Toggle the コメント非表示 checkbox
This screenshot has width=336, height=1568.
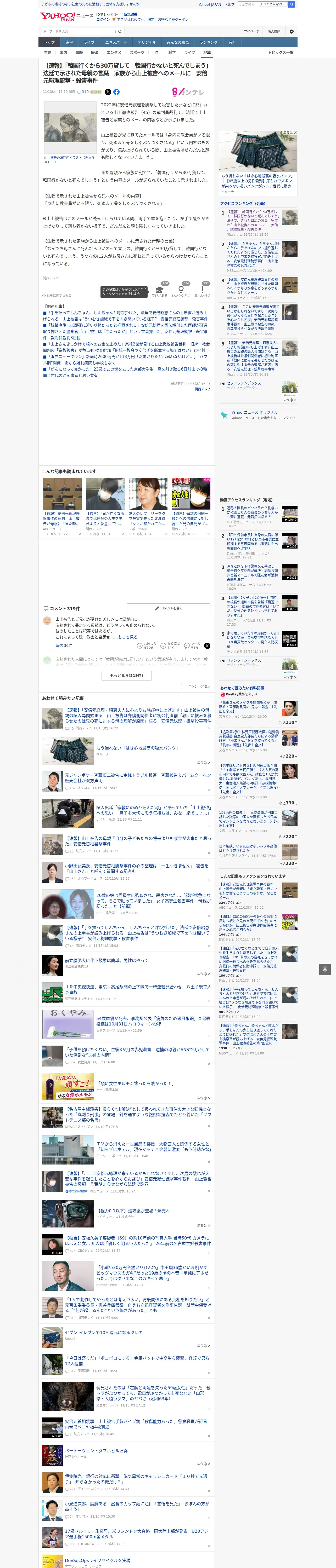183,686
